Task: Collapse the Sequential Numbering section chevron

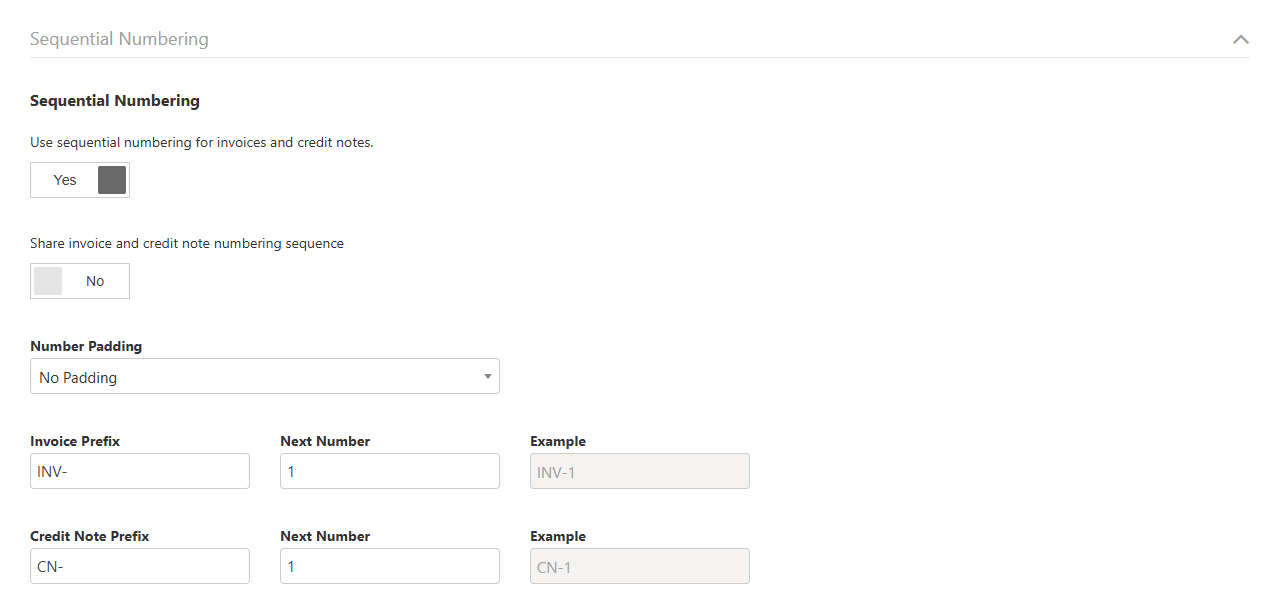Action: [1240, 40]
